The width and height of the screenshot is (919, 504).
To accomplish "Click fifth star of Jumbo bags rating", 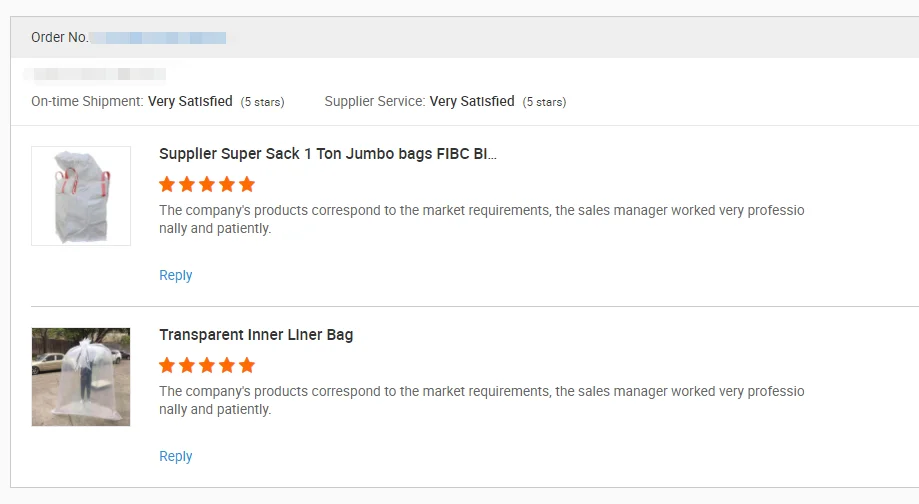I will pyautogui.click(x=247, y=184).
